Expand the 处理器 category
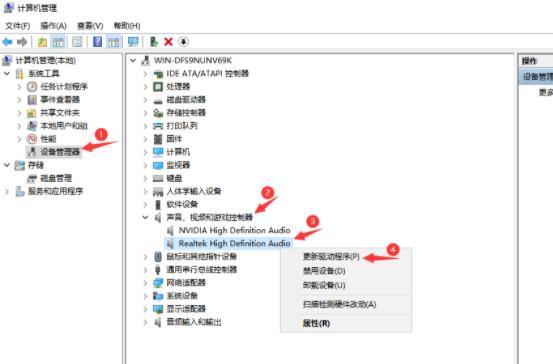Image resolution: width=553 pixels, height=364 pixels. tap(145, 86)
